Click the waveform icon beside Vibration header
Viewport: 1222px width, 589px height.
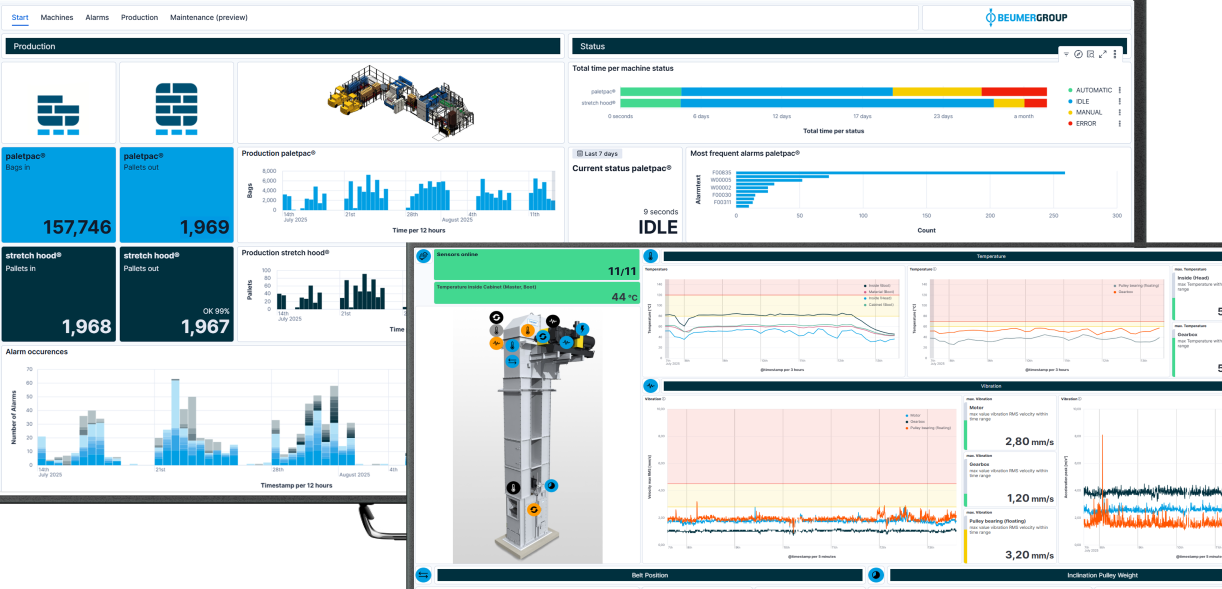[x=650, y=385]
